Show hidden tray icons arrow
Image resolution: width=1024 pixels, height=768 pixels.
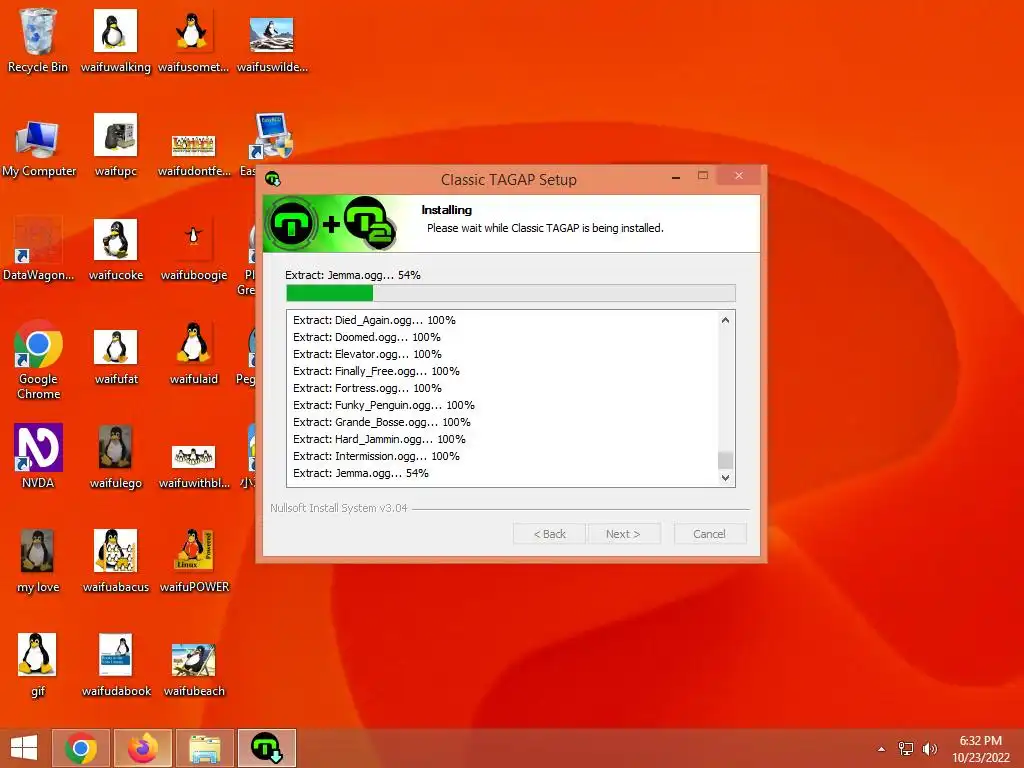(882, 749)
